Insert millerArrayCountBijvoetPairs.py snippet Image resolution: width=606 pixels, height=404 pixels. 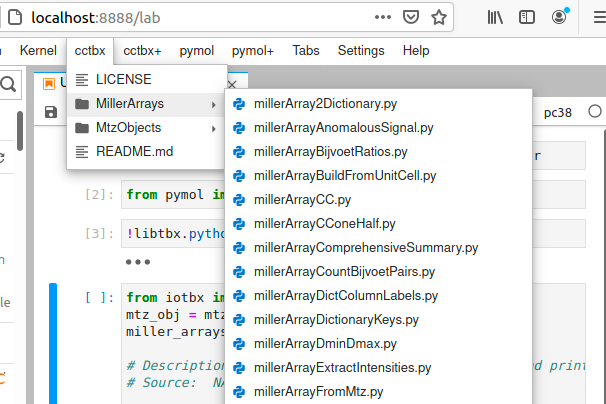(378, 272)
